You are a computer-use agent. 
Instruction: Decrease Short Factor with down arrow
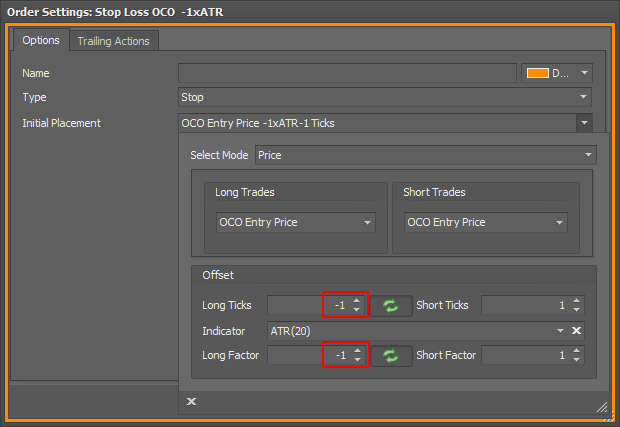point(577,360)
